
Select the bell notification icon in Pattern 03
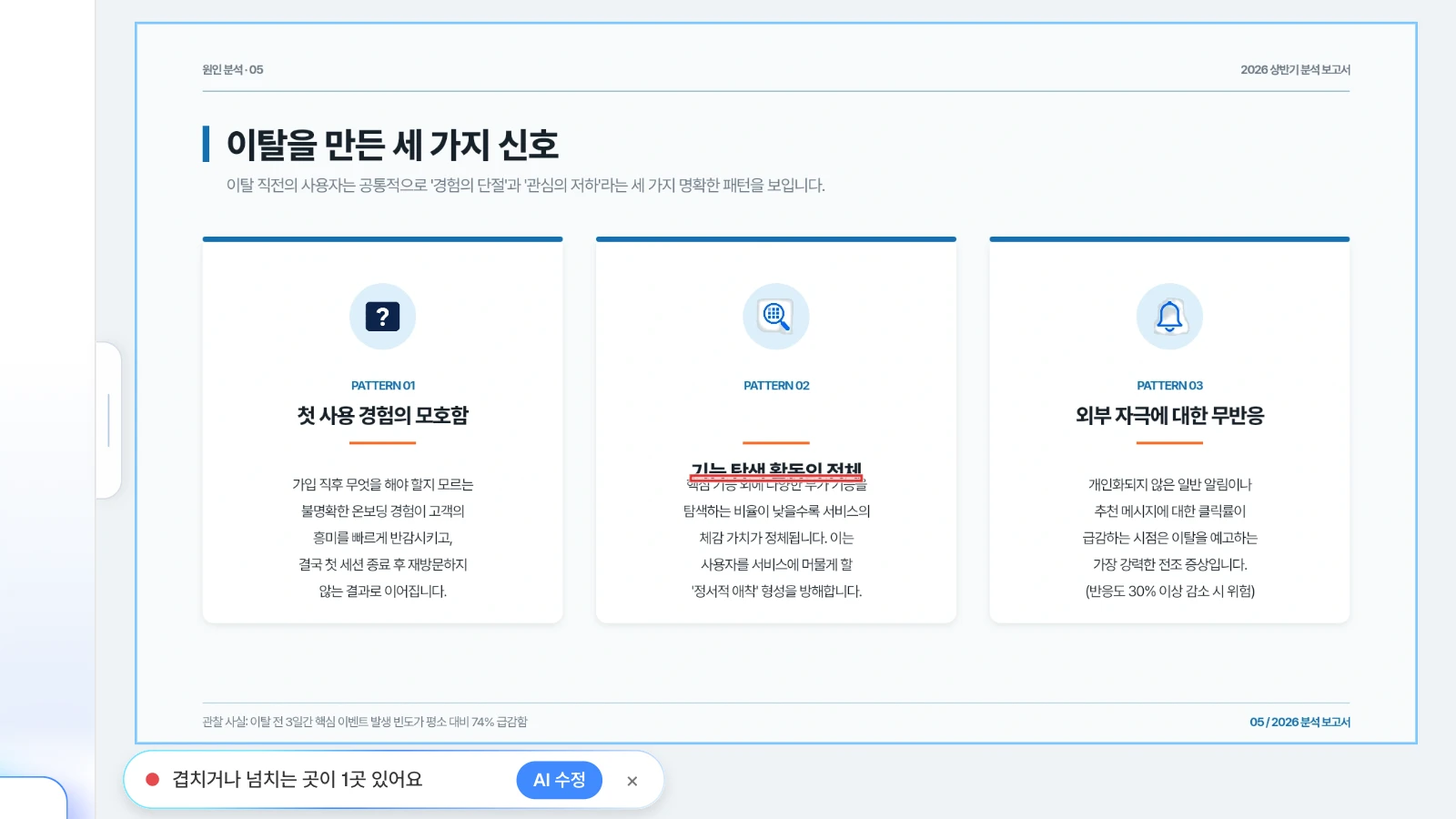point(1169,317)
